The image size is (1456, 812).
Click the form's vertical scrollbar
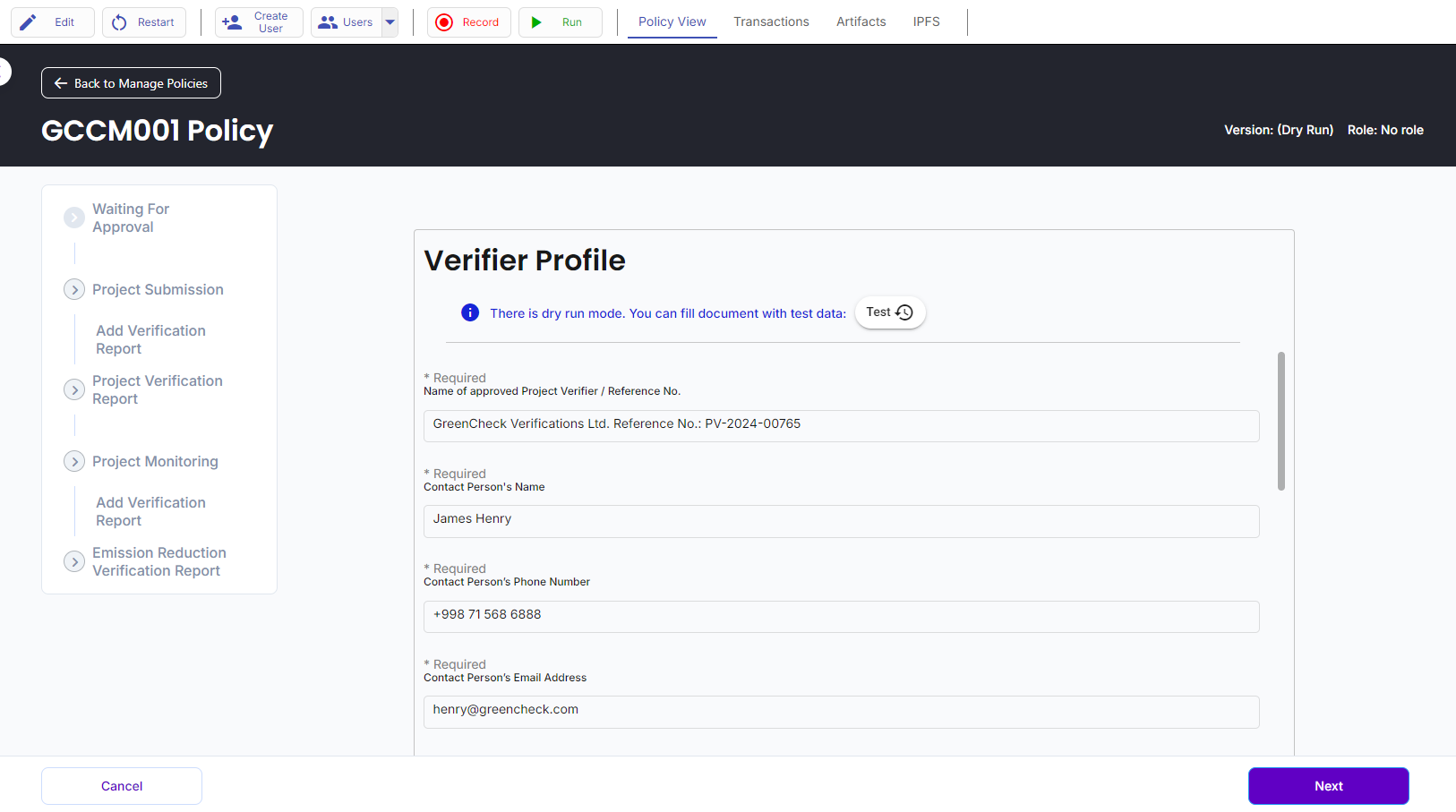1281,421
